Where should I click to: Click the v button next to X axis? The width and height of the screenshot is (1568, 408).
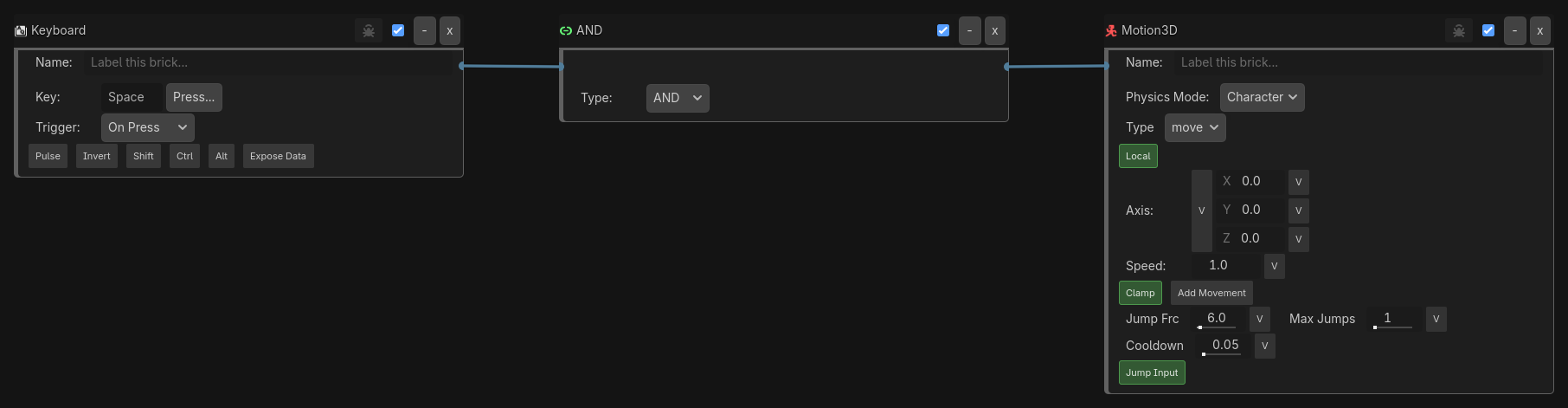click(1298, 182)
